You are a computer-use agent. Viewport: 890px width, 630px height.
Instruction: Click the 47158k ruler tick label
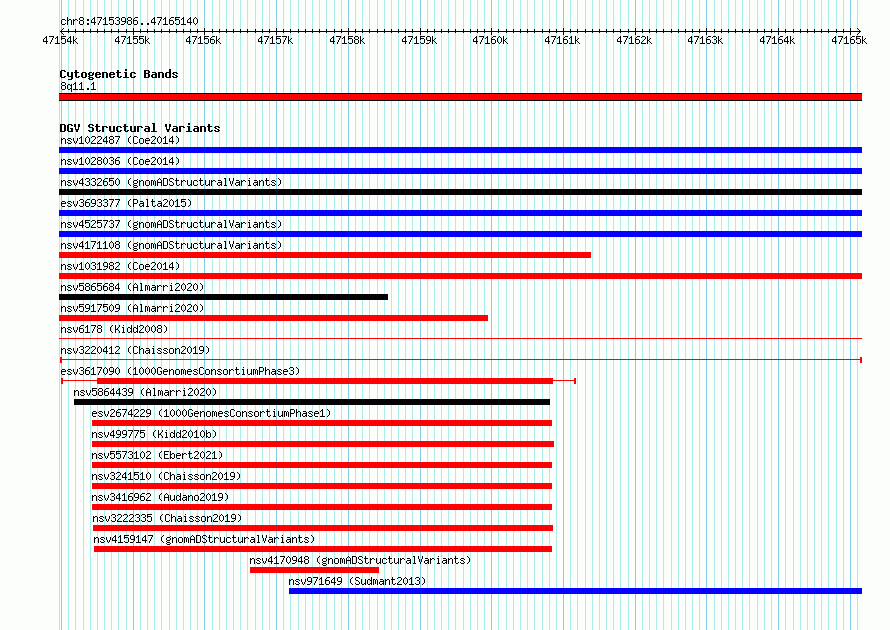click(347, 40)
